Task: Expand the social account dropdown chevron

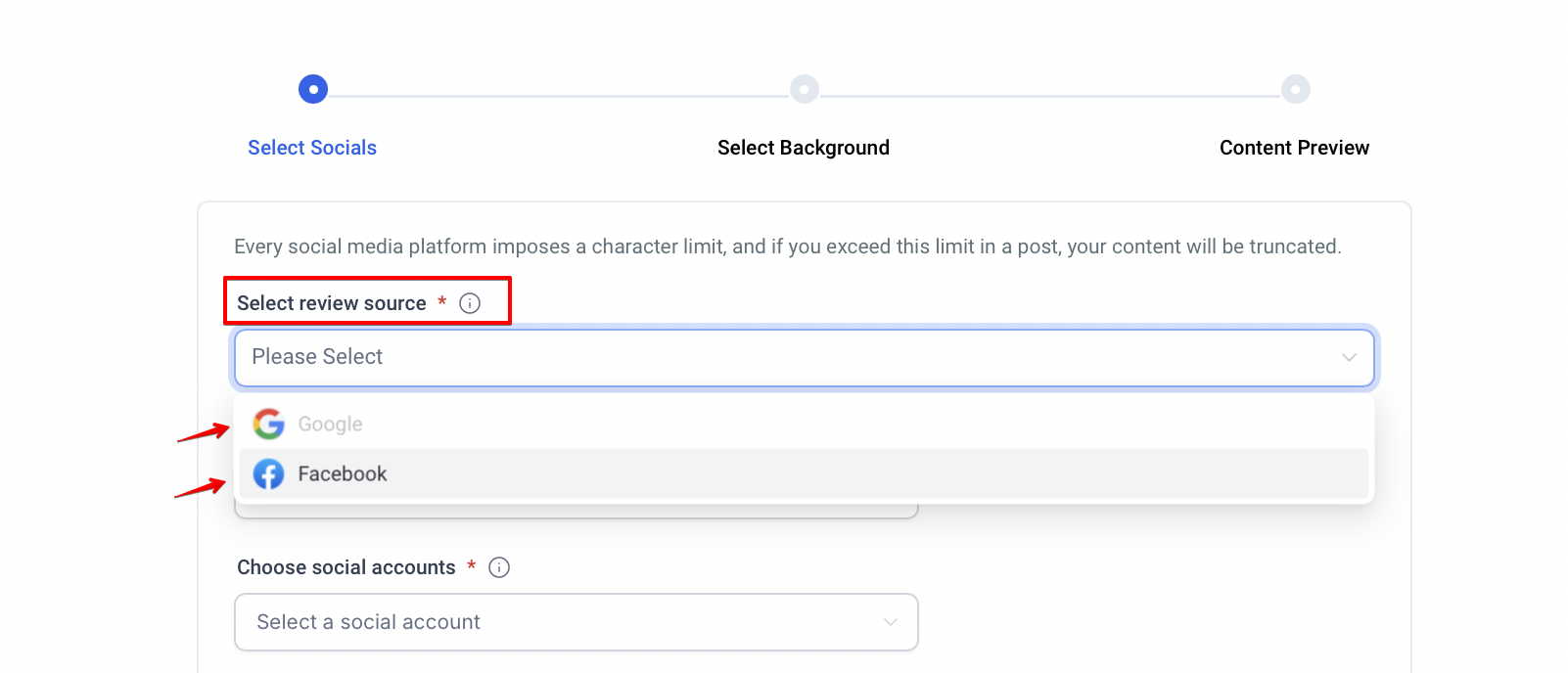Action: [x=891, y=622]
